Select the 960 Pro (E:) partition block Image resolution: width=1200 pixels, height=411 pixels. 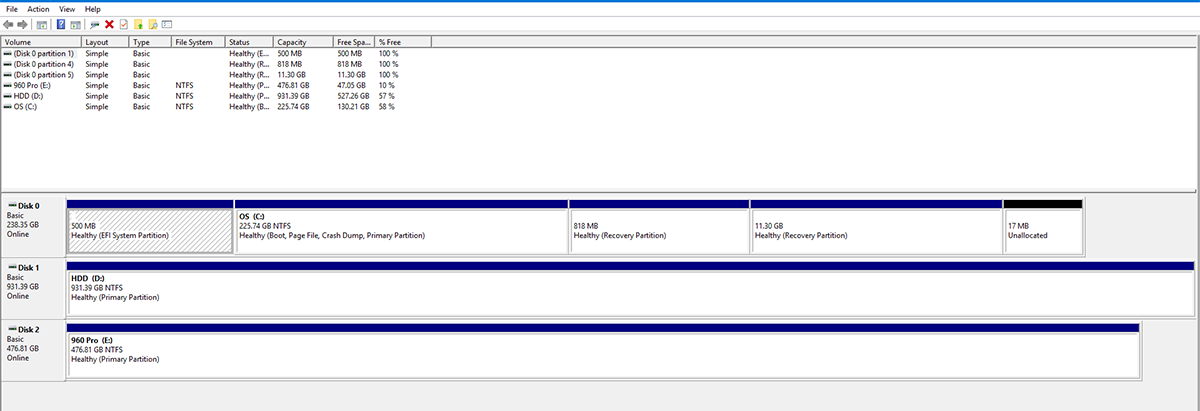click(x=603, y=351)
